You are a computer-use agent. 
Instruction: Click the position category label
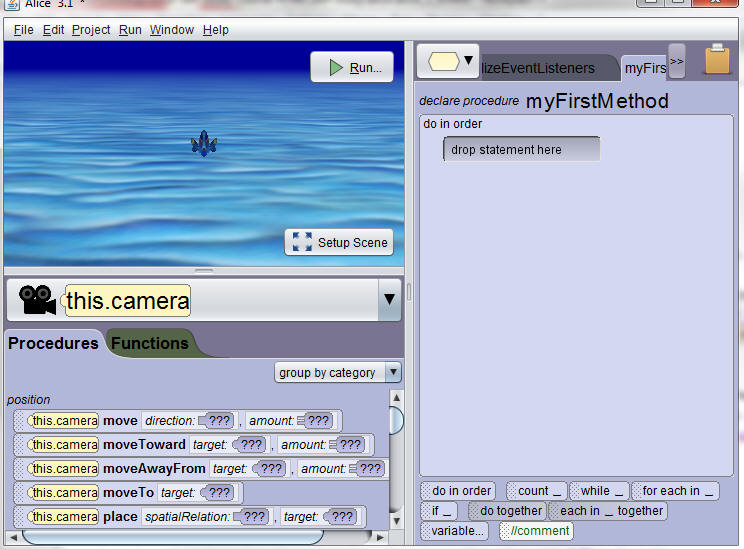pyautogui.click(x=28, y=400)
